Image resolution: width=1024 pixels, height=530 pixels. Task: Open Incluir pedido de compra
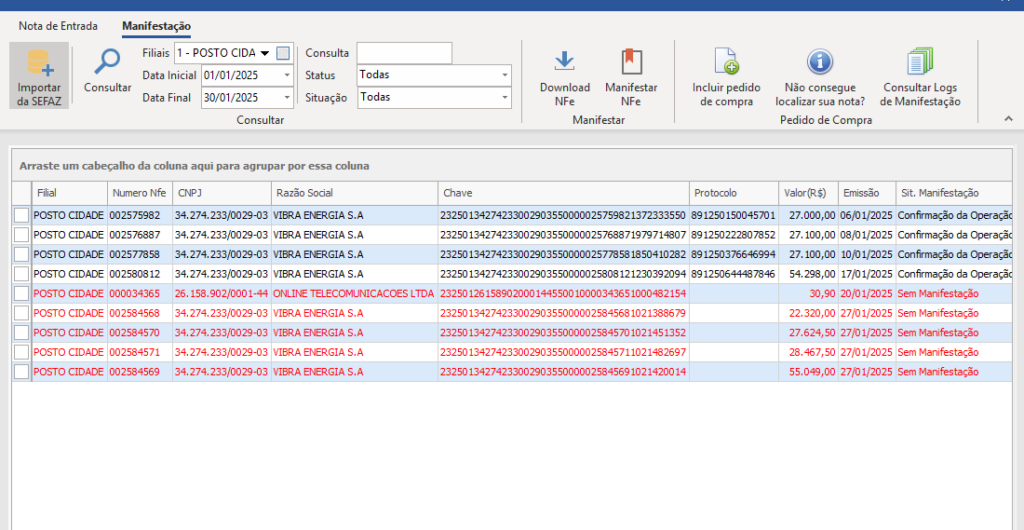point(727,62)
